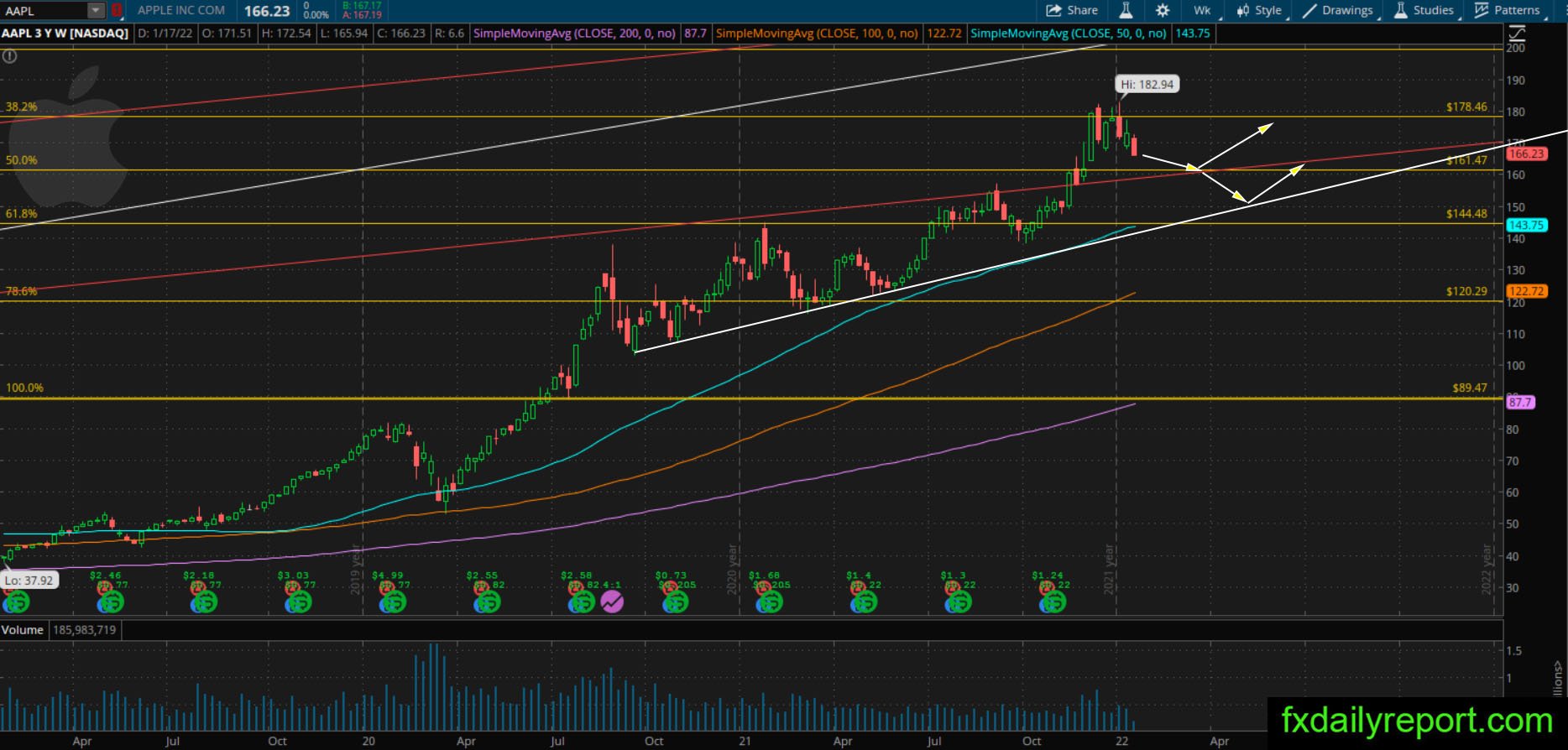Click the green earnings icon below $0.73
Viewport: 1568px width, 750px height.
676,602
